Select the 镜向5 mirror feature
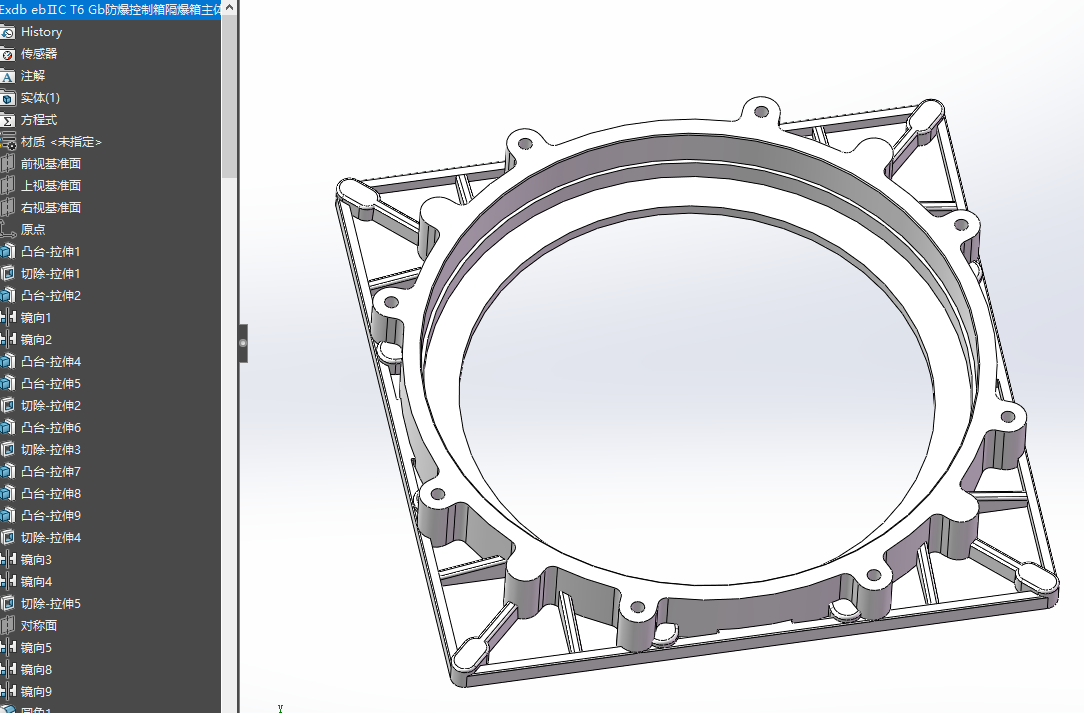This screenshot has width=1084, height=713. click(36, 648)
